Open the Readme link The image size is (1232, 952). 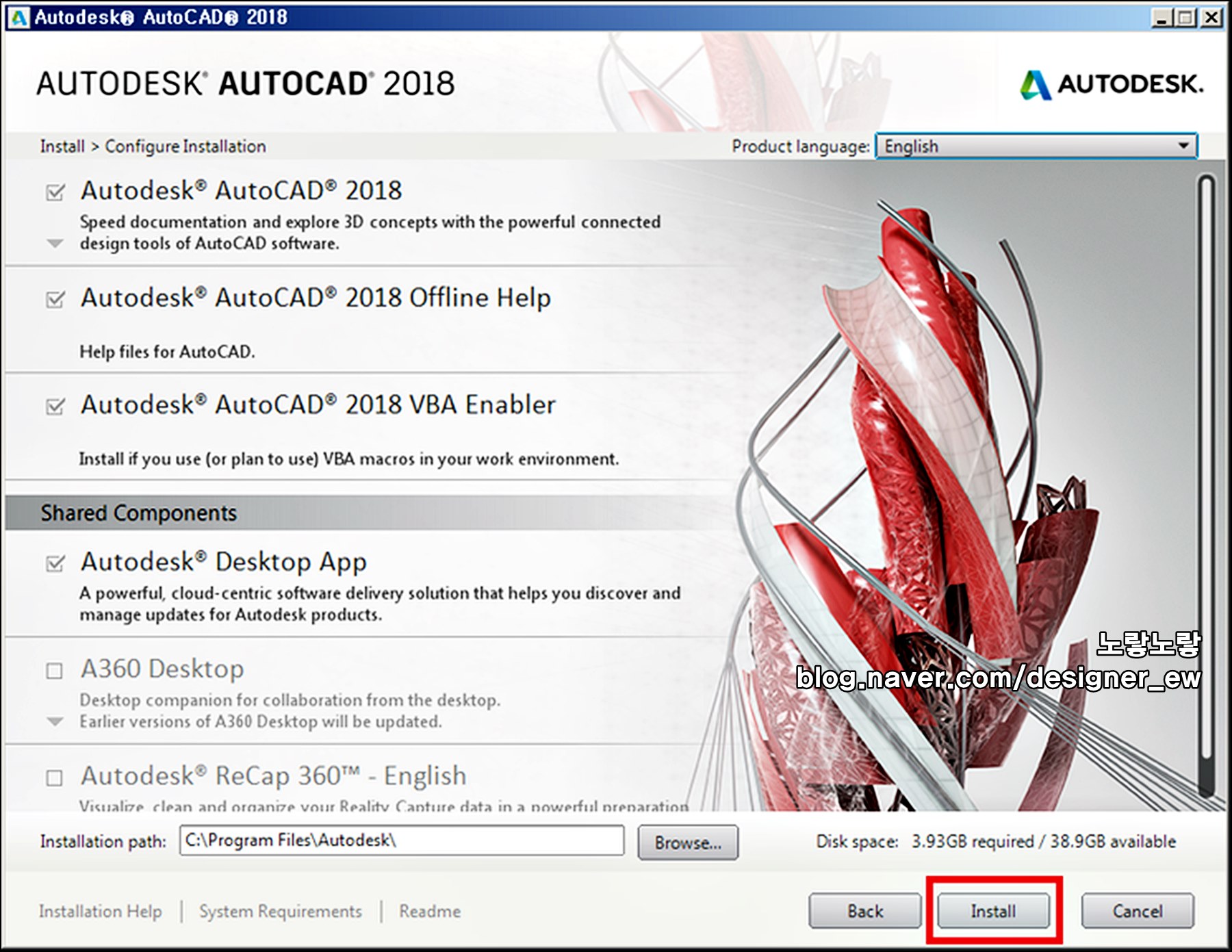click(430, 912)
